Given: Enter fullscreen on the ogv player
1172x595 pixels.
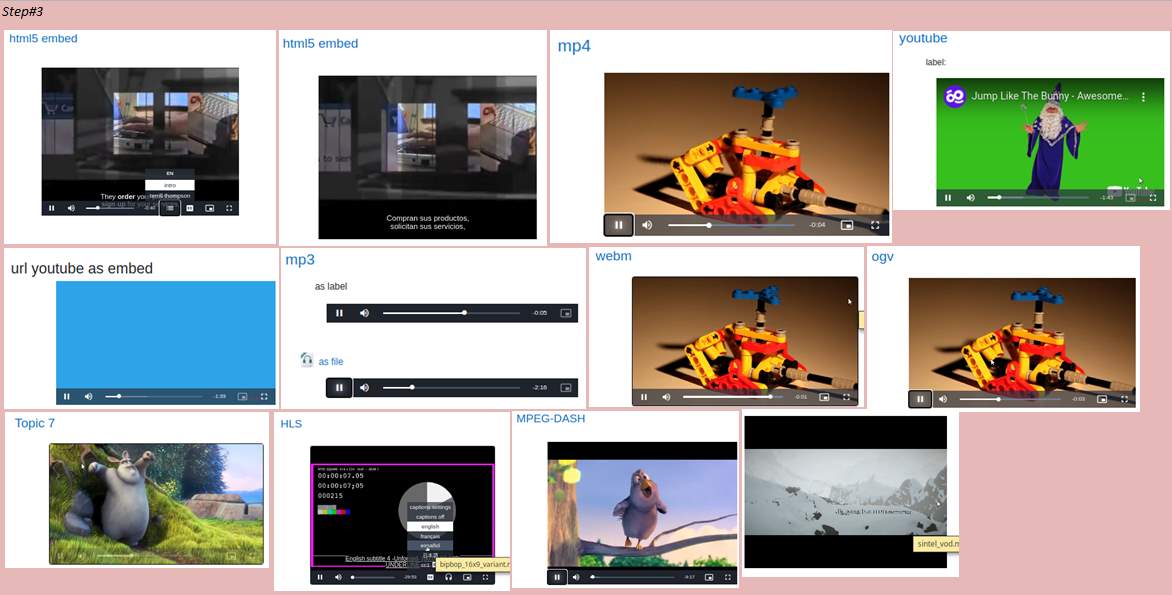Looking at the screenshot, I should (1124, 399).
